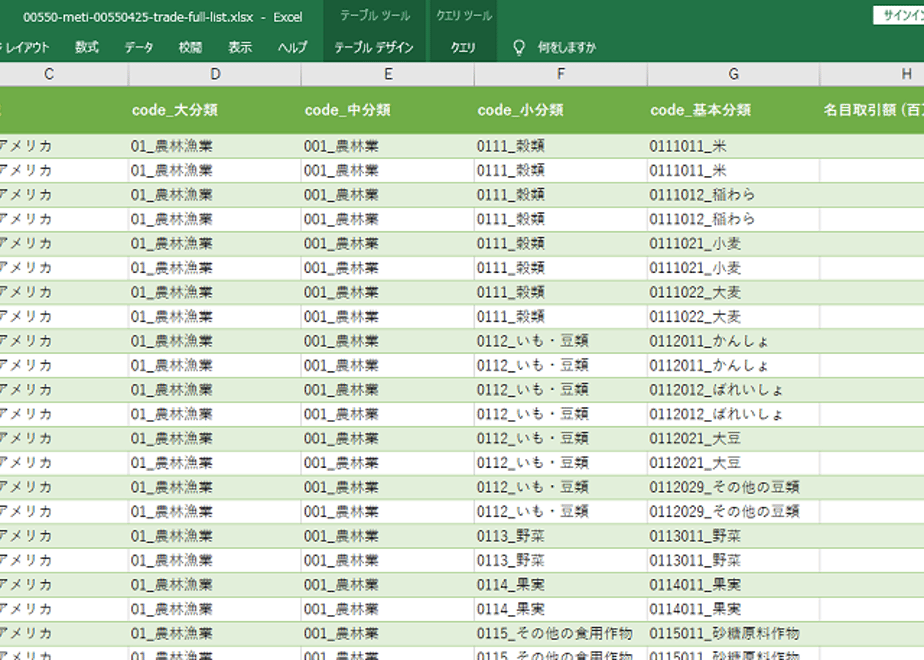Select first 0112011_かんしょ cell
The width and height of the screenshot is (924, 660).
pyautogui.click(x=733, y=341)
